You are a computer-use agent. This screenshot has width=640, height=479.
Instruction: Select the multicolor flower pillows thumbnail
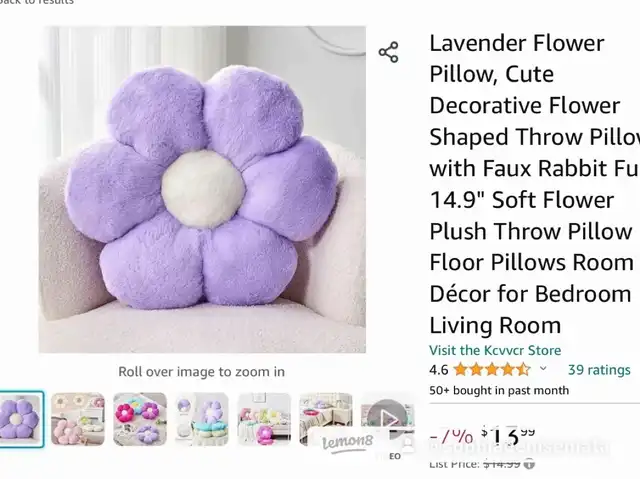[x=140, y=419]
